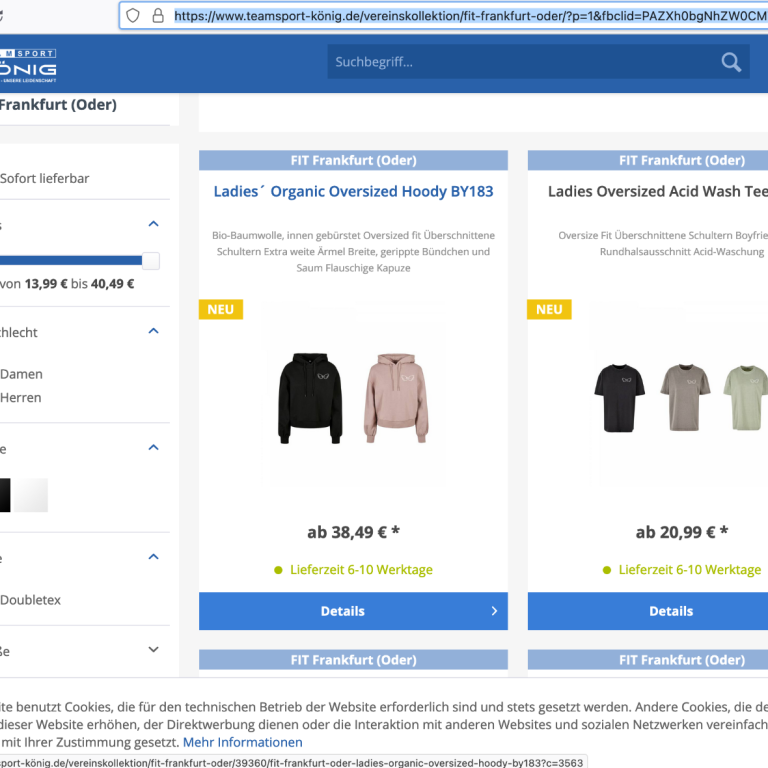
Task: Select the white color swatch
Action: 31,495
